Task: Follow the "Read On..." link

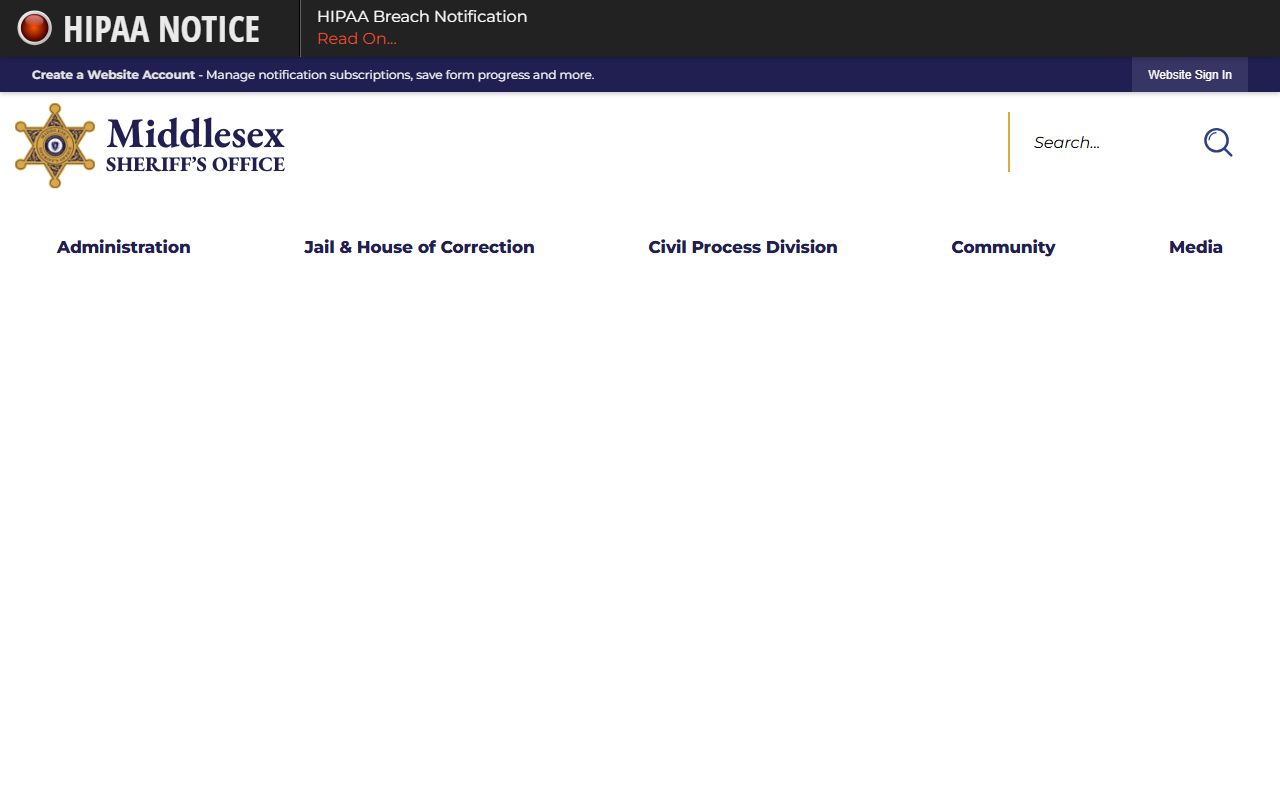Action: tap(356, 39)
